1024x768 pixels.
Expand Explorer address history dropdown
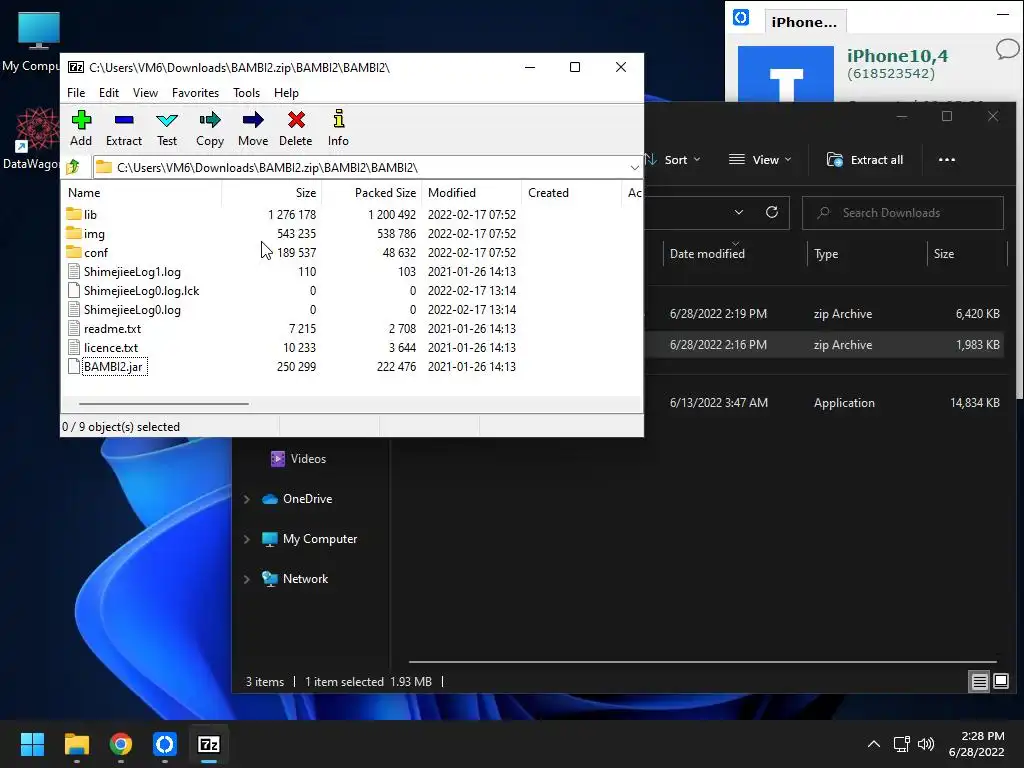coord(739,213)
